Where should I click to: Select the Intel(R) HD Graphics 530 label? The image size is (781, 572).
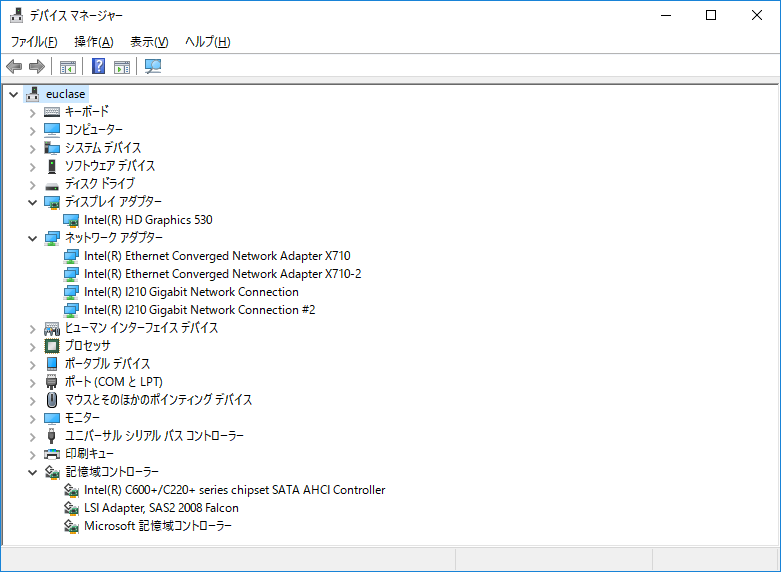pos(148,220)
